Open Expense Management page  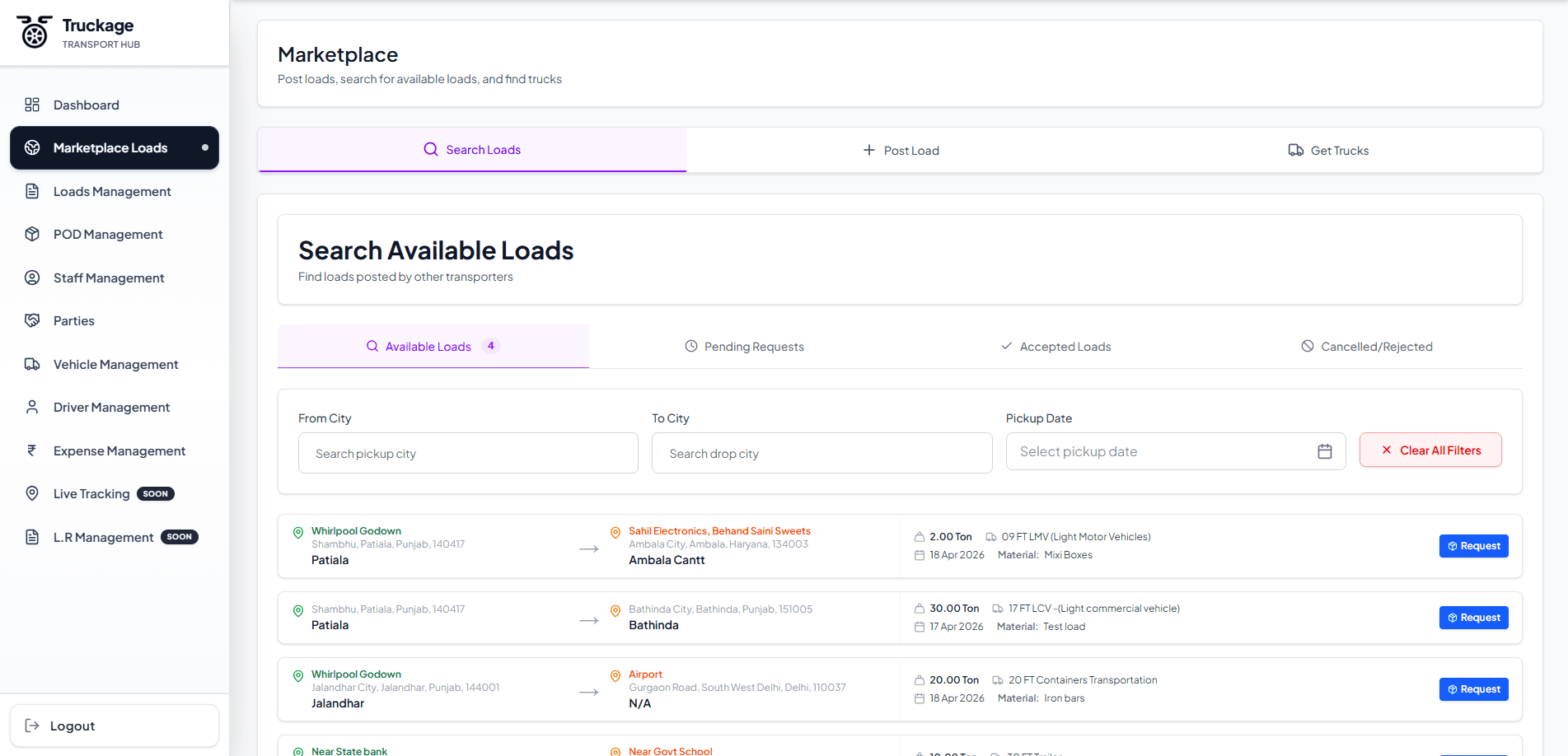coord(115,450)
